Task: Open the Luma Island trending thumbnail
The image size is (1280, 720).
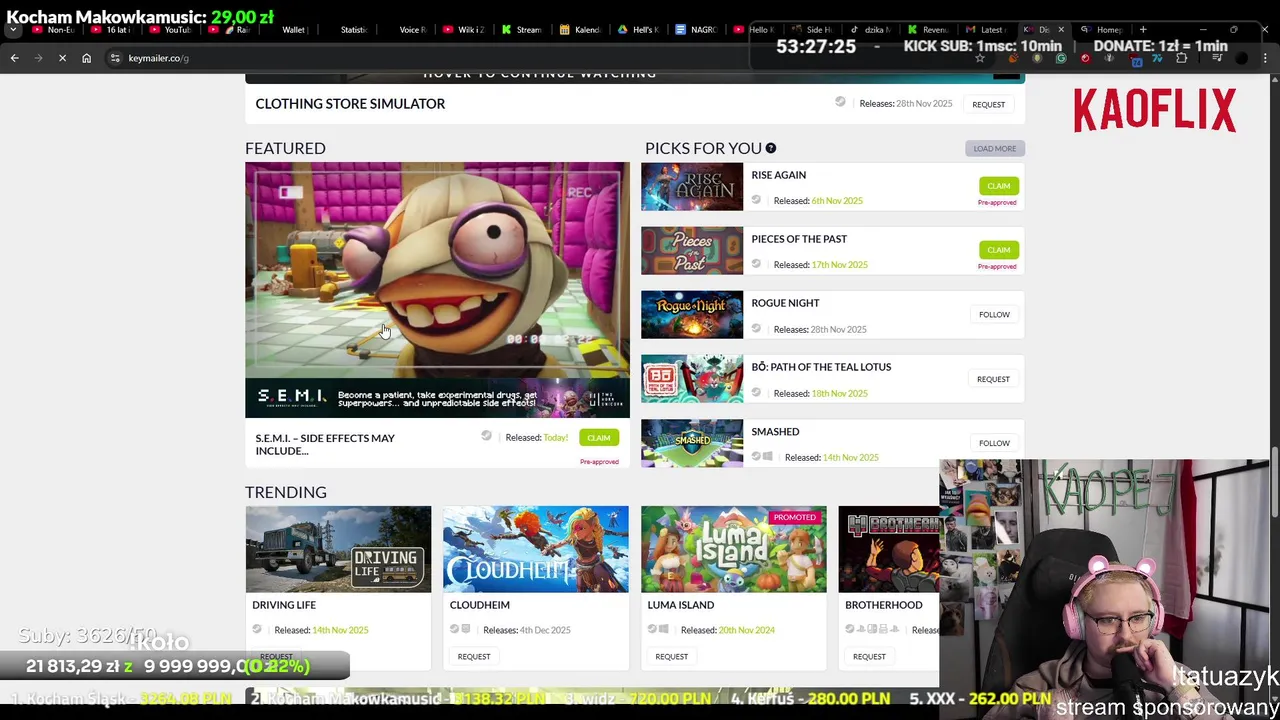Action: (734, 549)
